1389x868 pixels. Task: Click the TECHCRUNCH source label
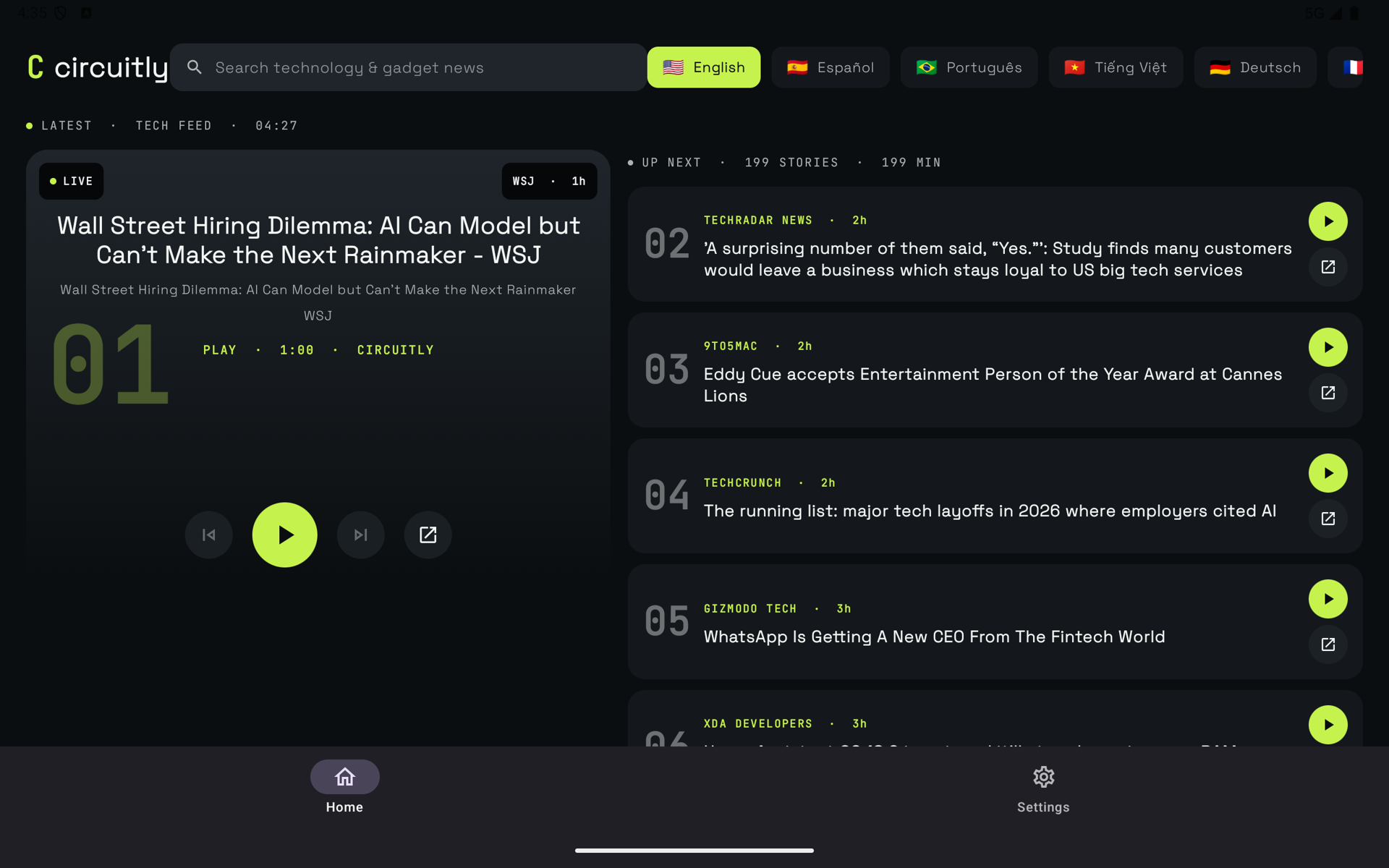pos(742,482)
